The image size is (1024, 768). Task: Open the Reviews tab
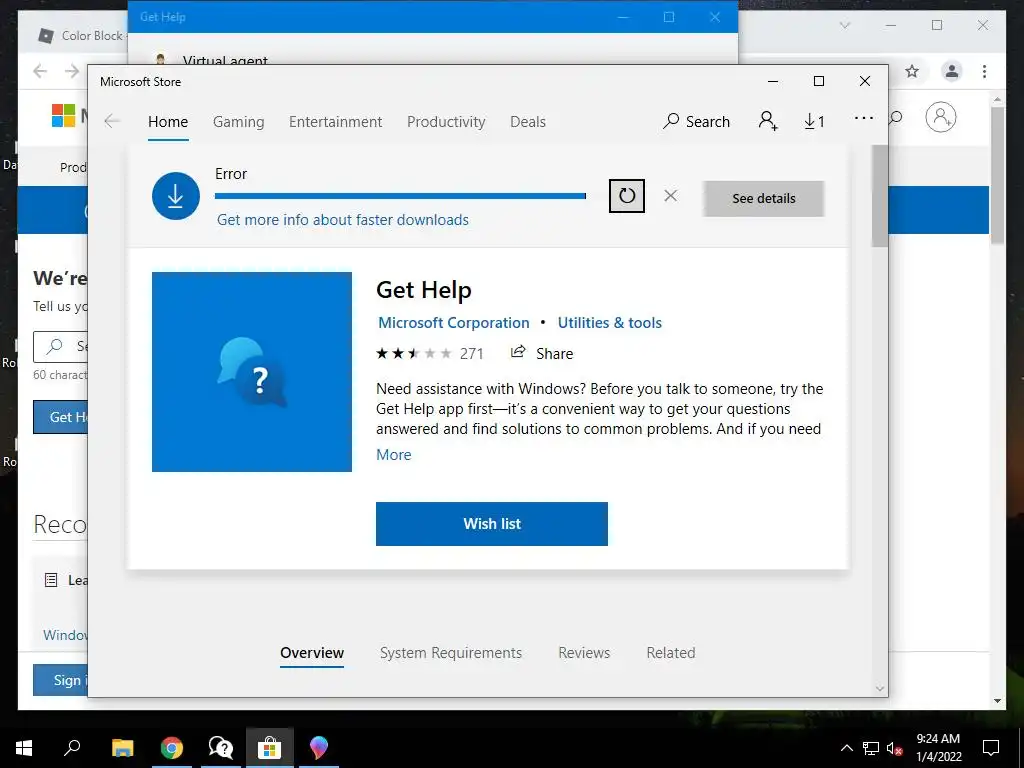[x=584, y=653]
